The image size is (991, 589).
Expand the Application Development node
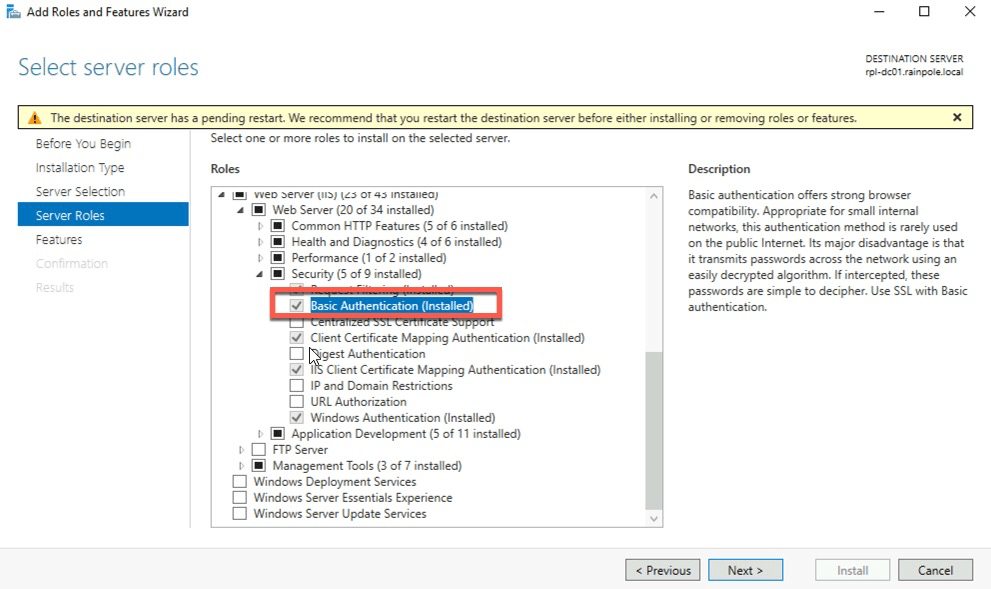click(260, 434)
